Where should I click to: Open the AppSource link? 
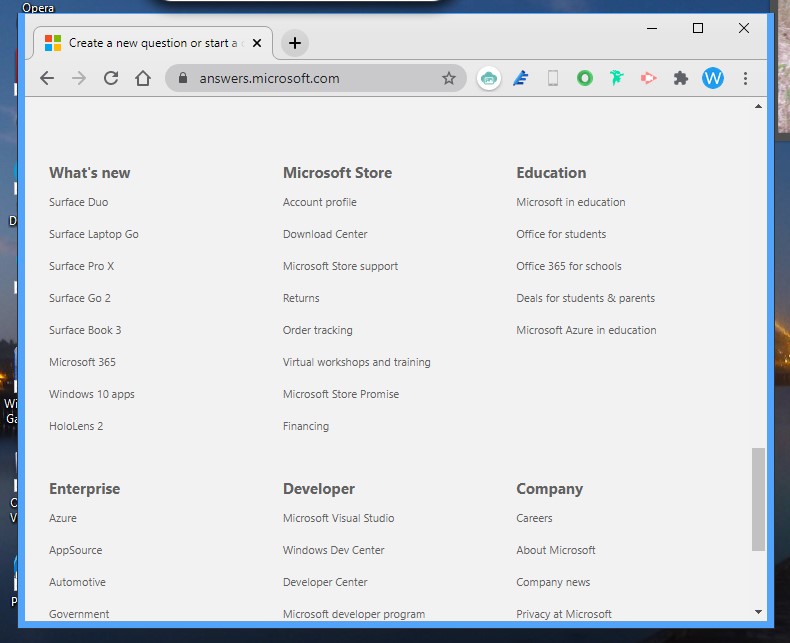point(76,550)
